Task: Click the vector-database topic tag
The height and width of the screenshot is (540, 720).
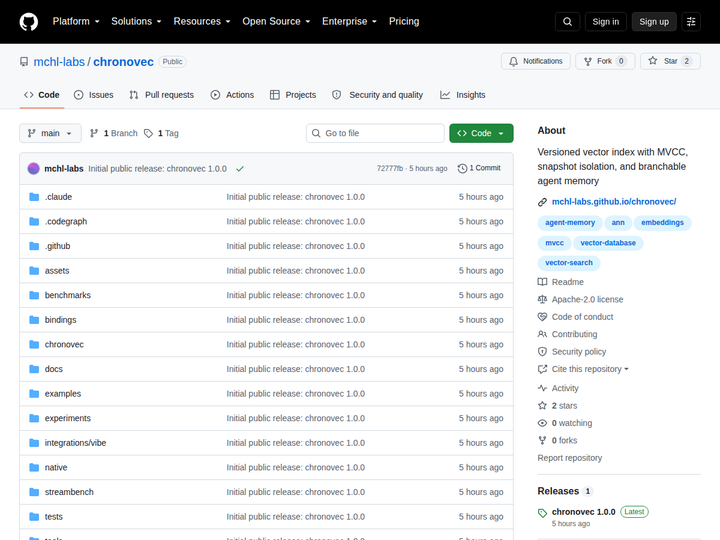Action: (x=608, y=243)
